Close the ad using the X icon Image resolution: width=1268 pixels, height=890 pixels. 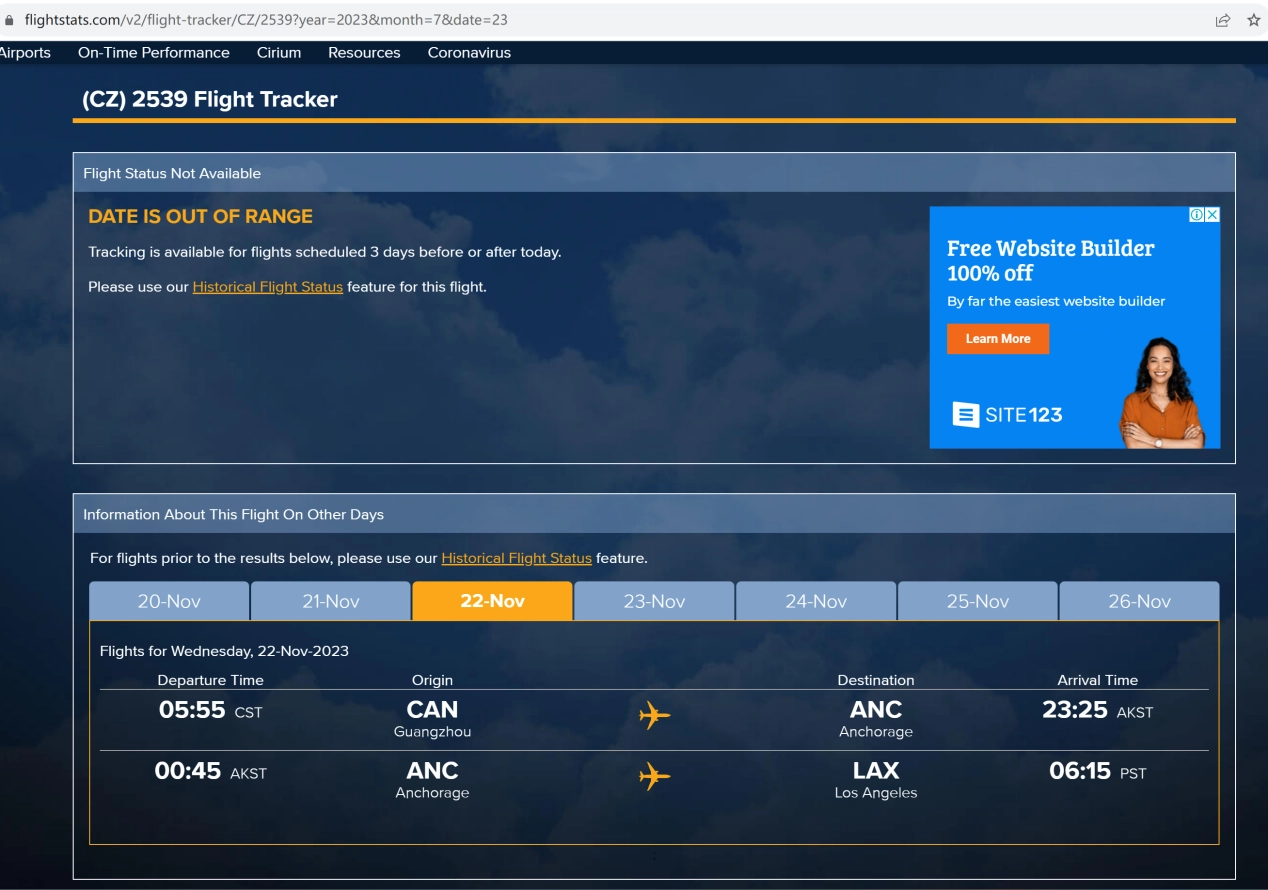(1212, 215)
